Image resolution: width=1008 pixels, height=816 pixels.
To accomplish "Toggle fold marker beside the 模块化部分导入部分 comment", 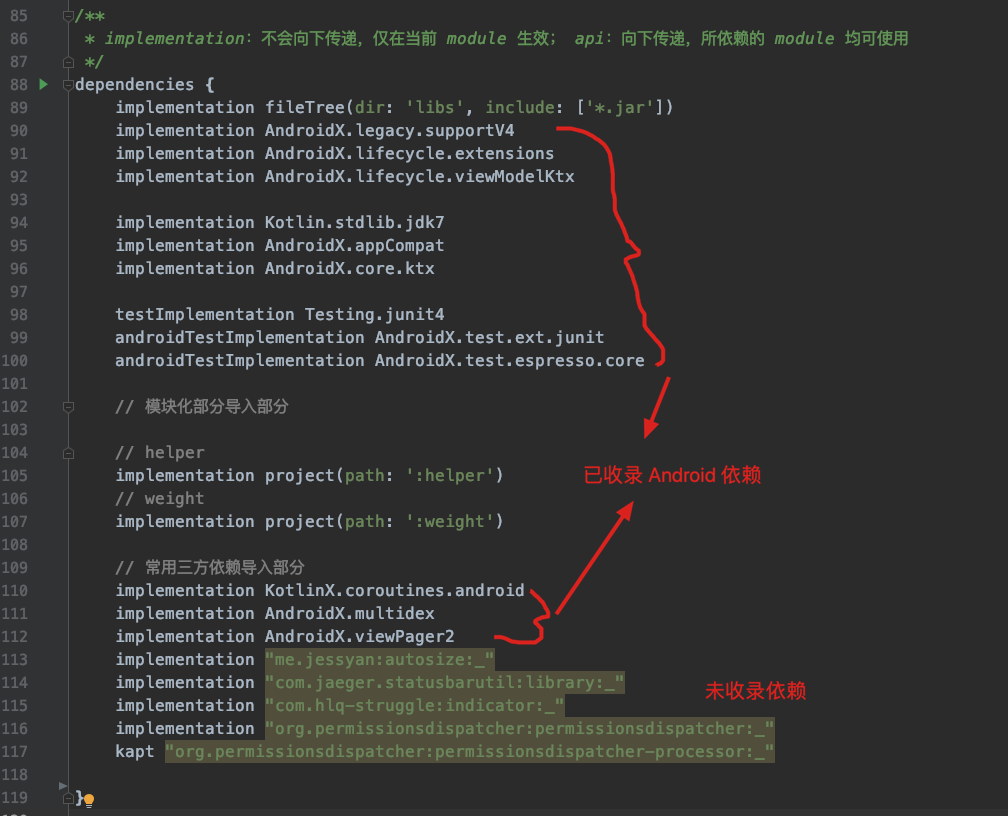I will click(x=68, y=407).
